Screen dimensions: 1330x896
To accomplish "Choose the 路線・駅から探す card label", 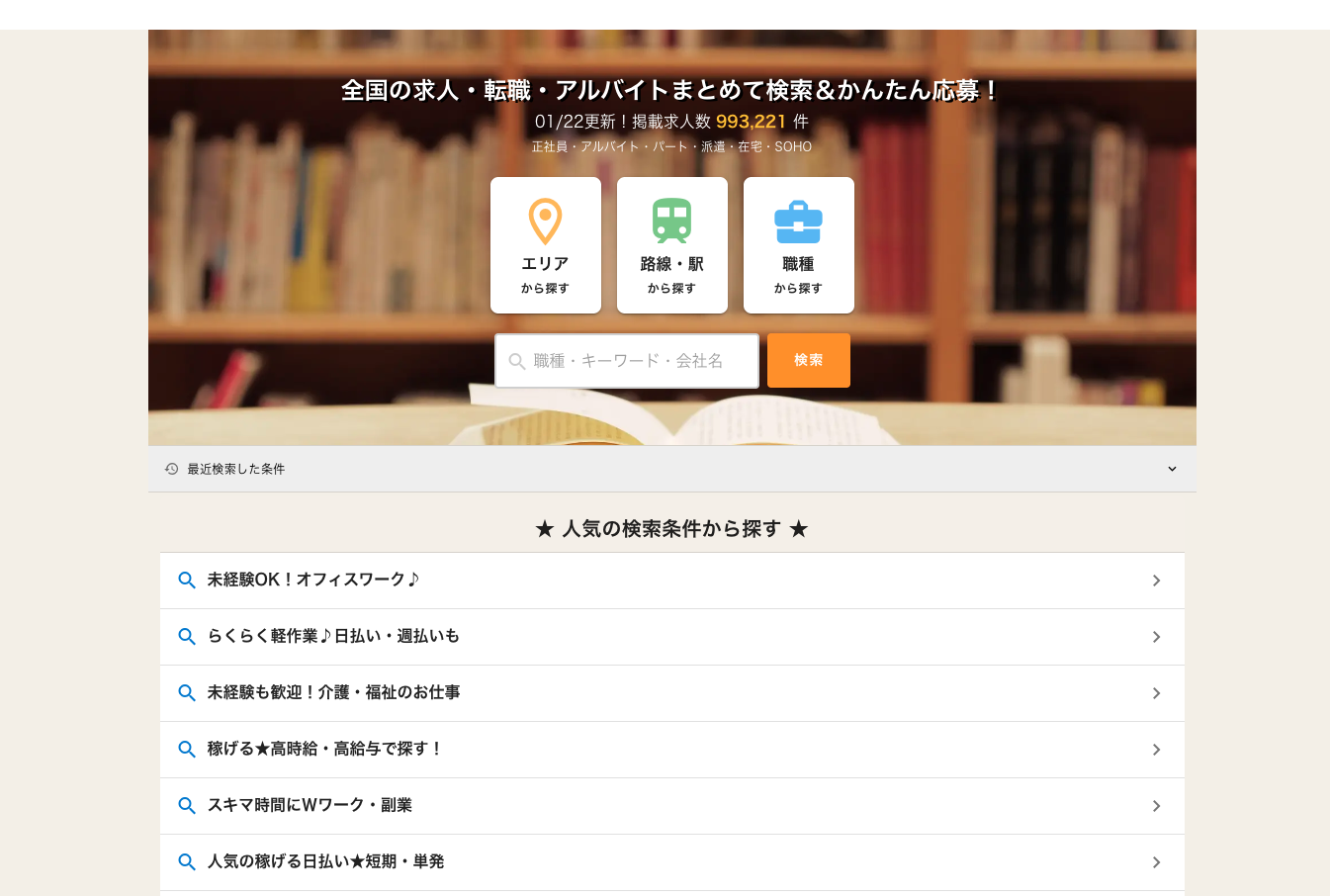I will (x=671, y=274).
